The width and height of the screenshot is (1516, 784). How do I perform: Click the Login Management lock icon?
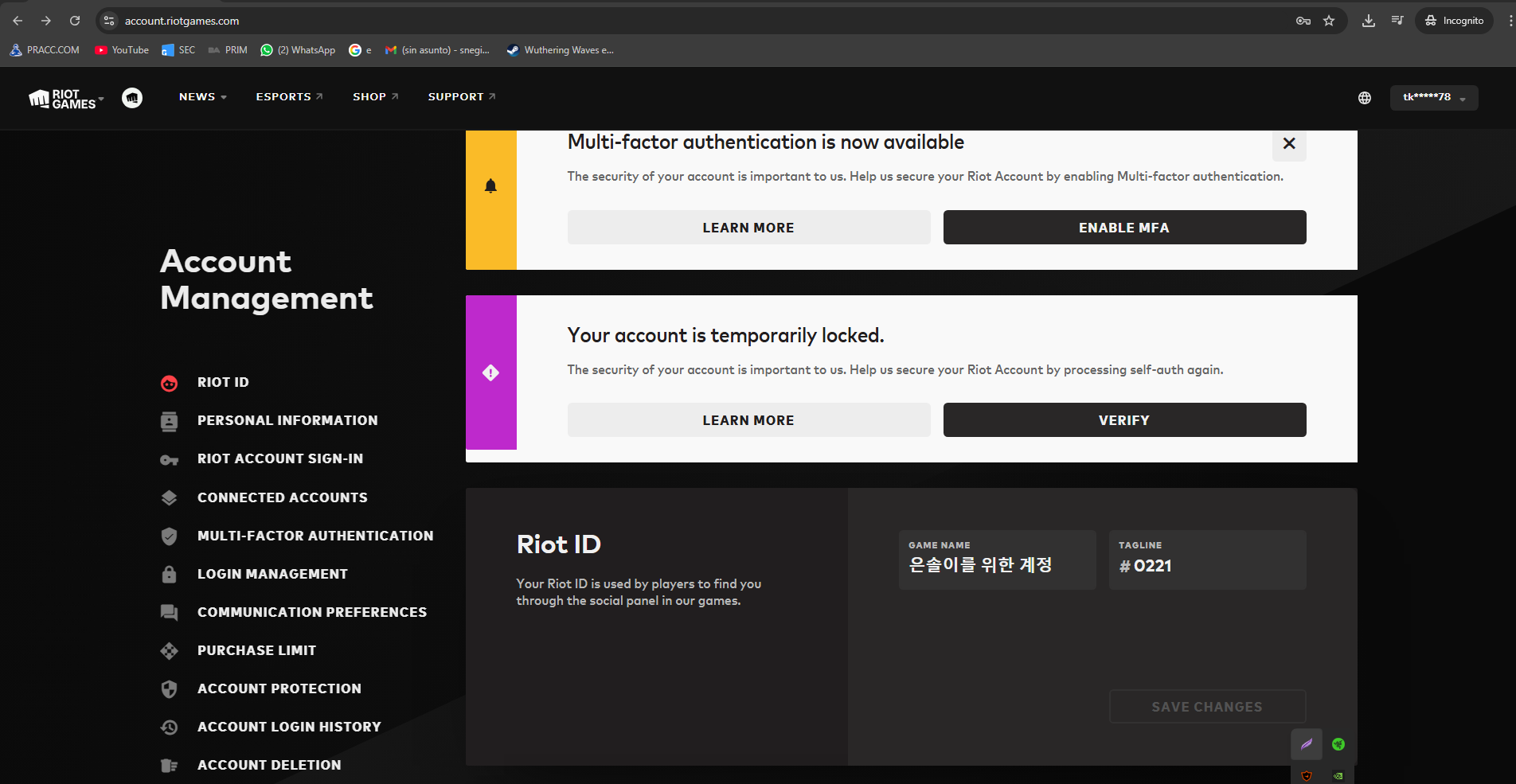click(x=170, y=574)
